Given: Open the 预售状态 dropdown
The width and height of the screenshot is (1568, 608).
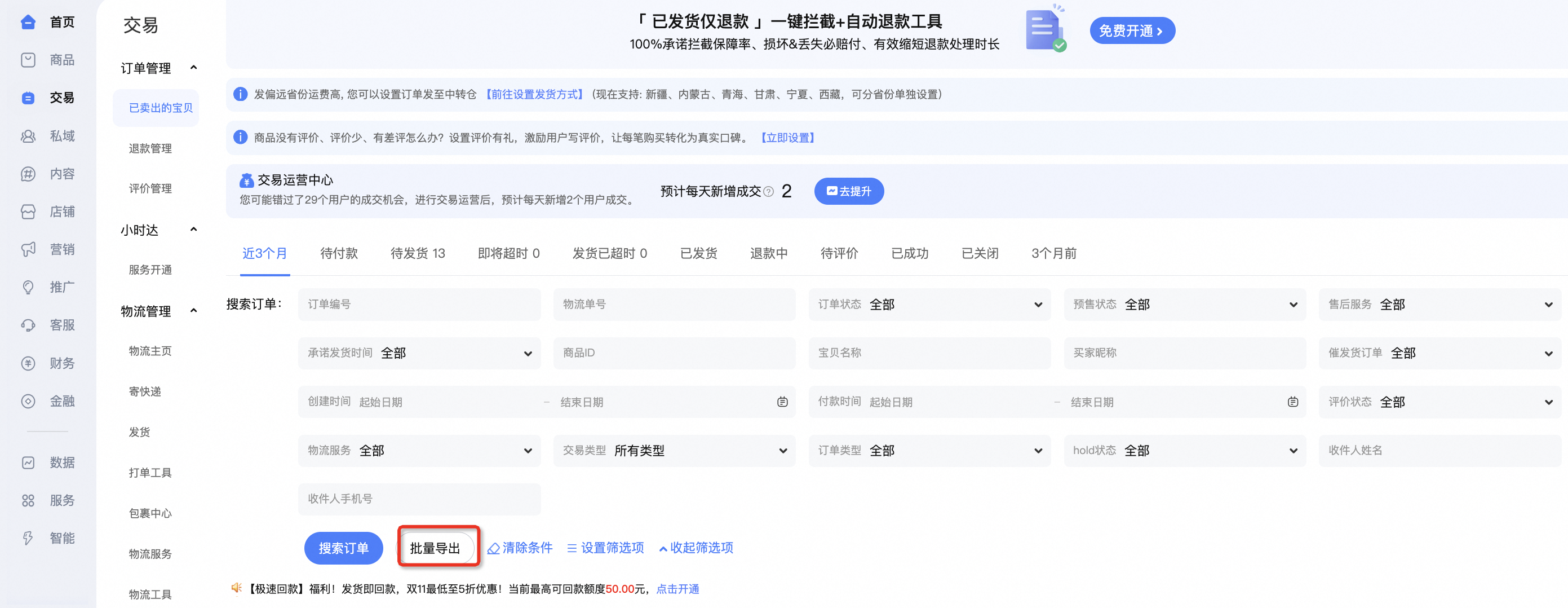Looking at the screenshot, I should click(1185, 304).
